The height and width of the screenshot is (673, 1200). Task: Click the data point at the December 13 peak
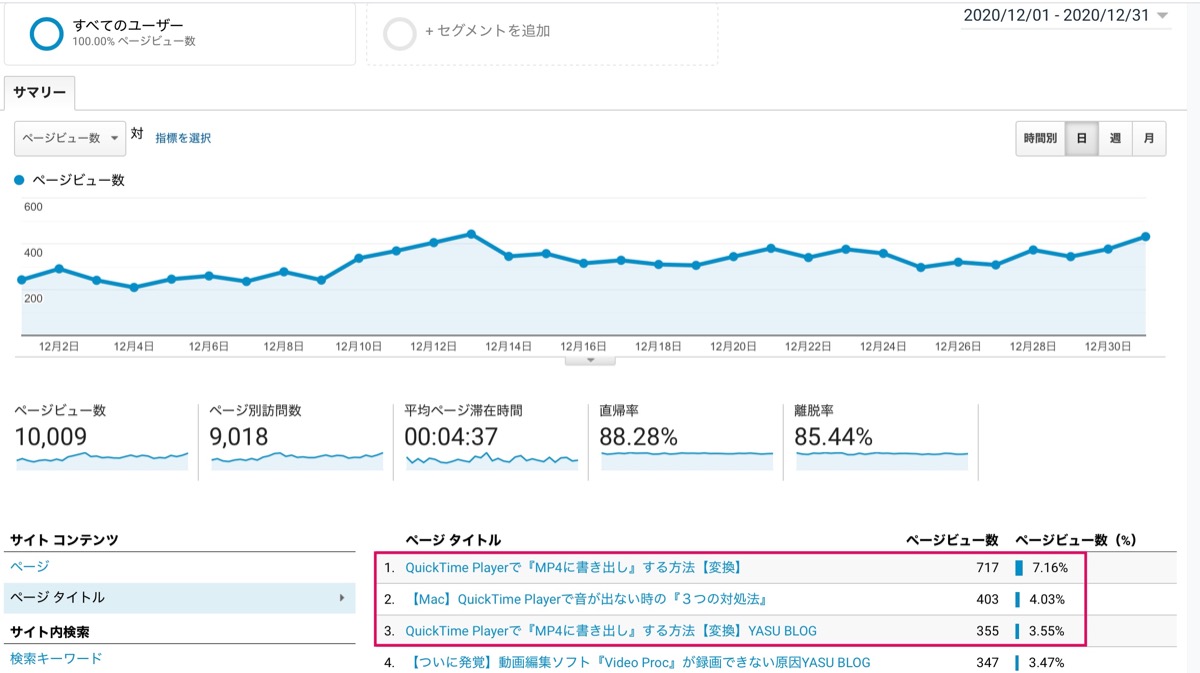click(471, 234)
